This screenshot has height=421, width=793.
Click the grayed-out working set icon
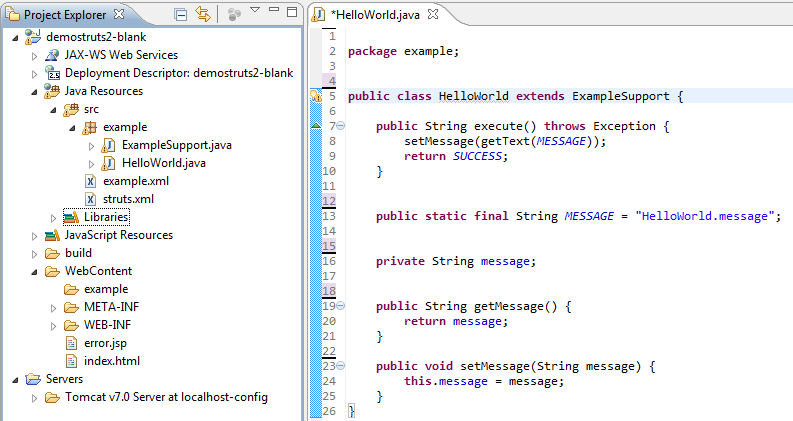[x=234, y=14]
